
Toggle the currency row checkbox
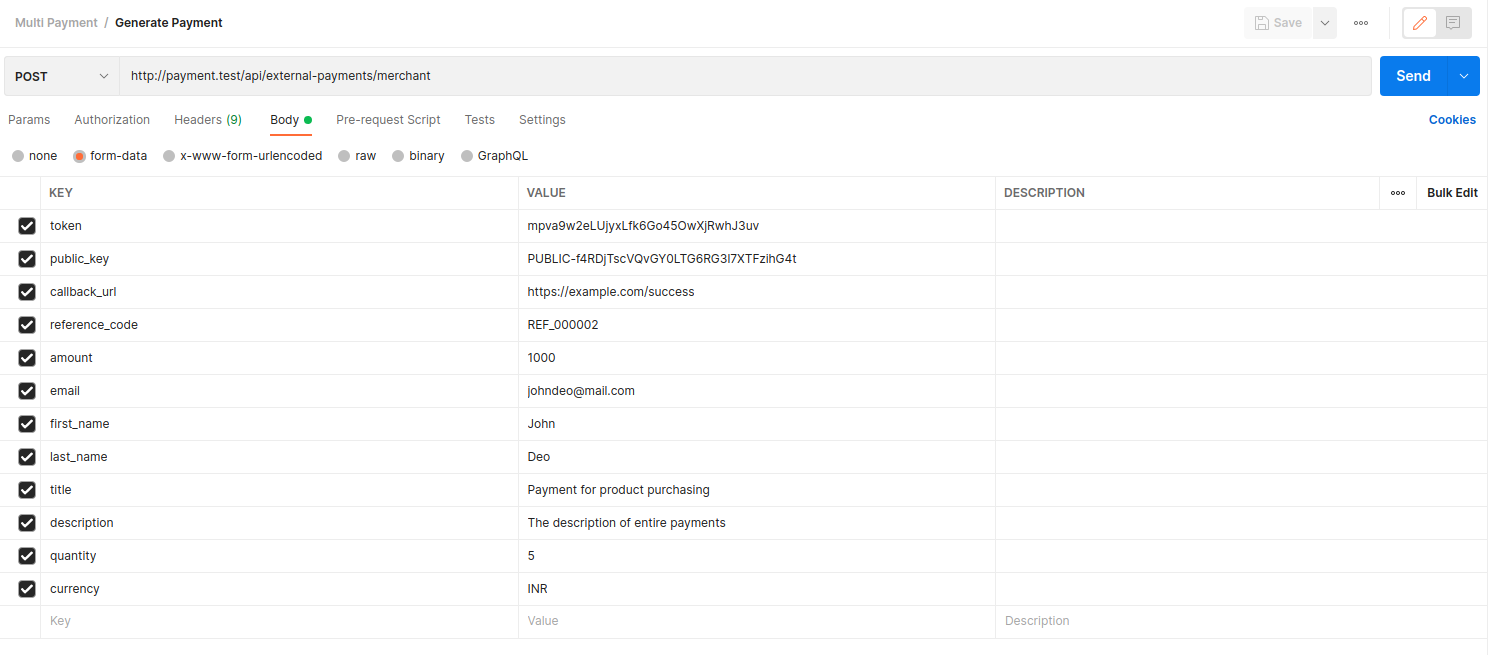coord(27,589)
